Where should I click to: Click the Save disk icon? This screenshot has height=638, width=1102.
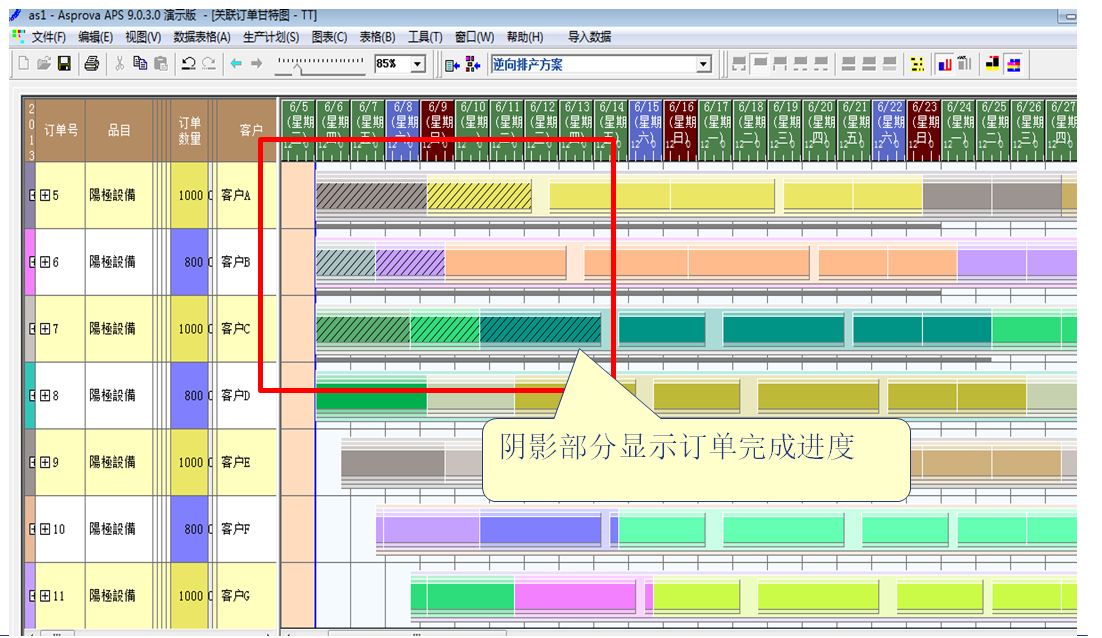[64, 64]
